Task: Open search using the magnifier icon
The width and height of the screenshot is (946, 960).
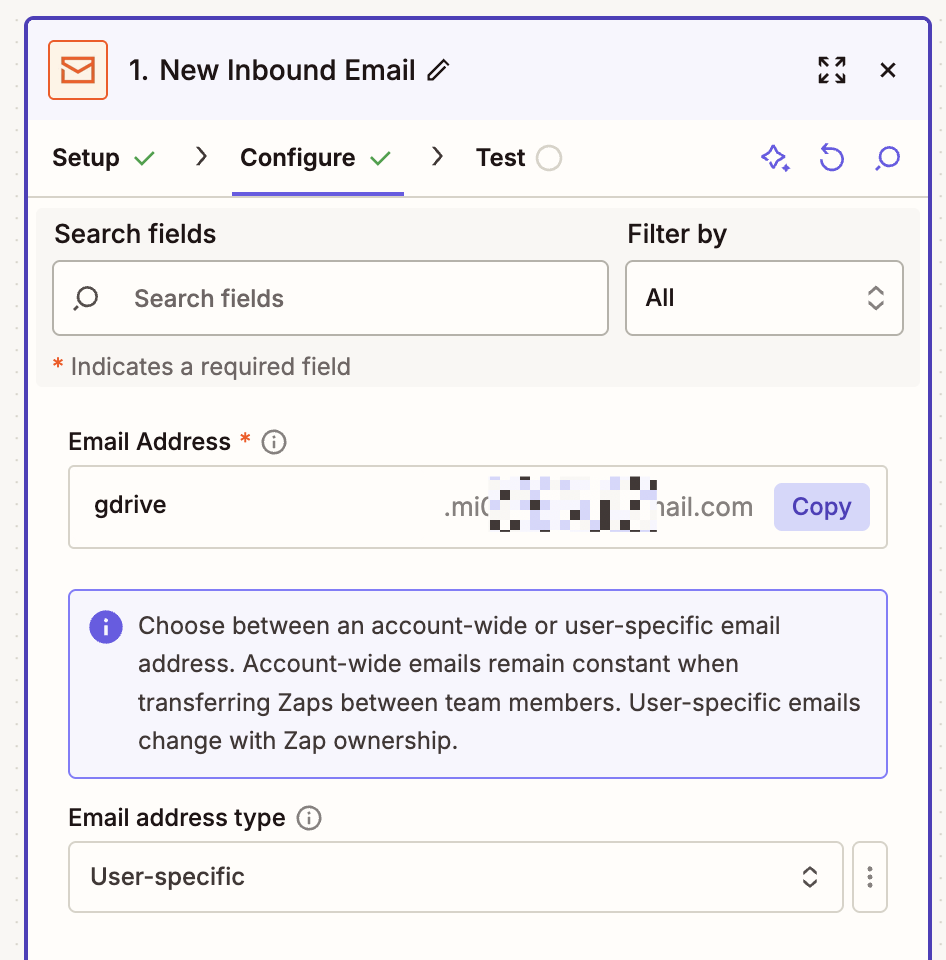Action: [886, 157]
